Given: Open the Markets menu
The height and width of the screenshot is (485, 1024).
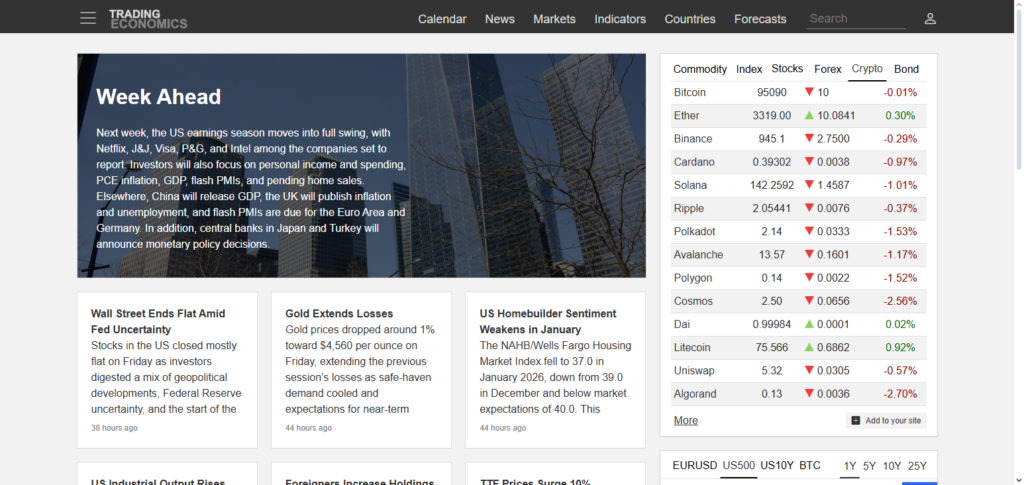Looking at the screenshot, I should [554, 19].
